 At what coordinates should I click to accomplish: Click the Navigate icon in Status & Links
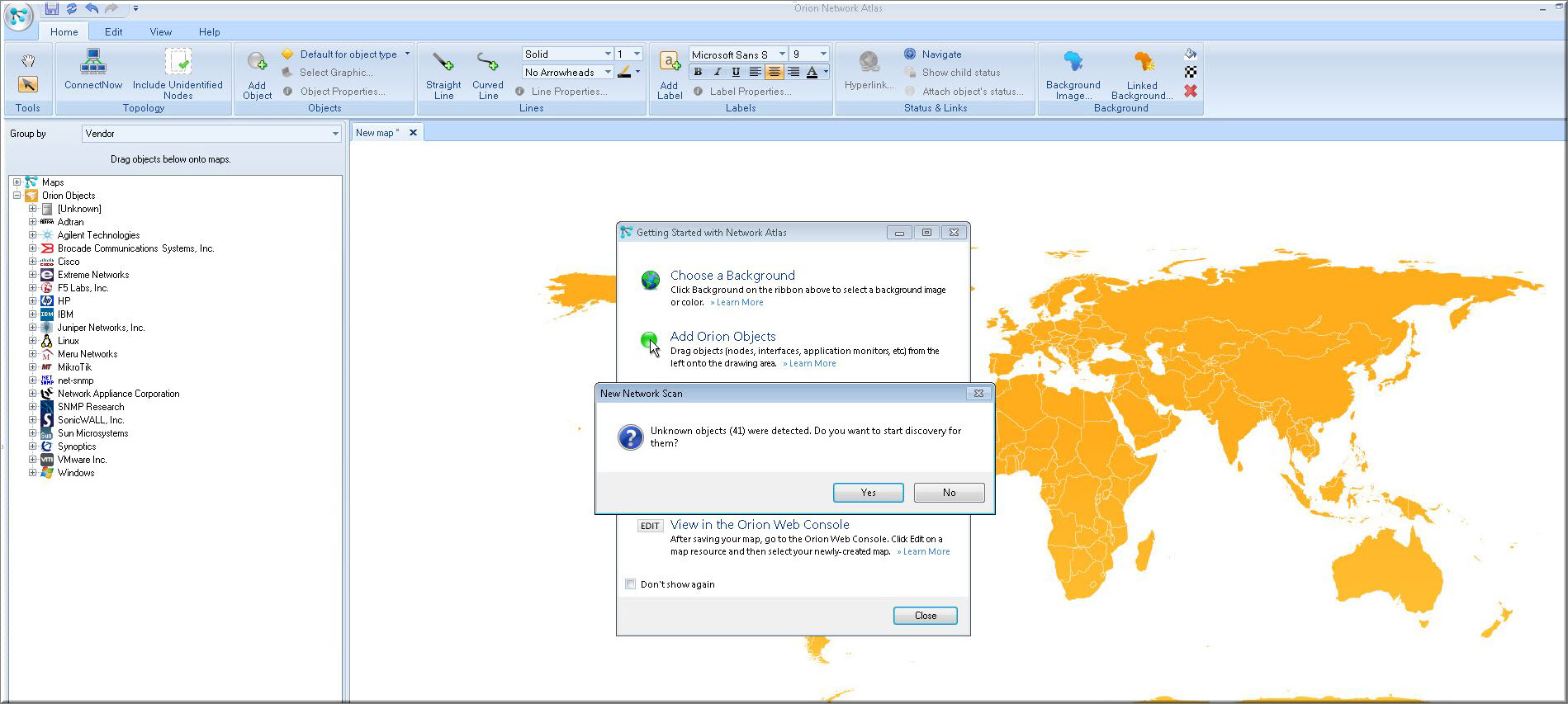pyautogui.click(x=910, y=54)
